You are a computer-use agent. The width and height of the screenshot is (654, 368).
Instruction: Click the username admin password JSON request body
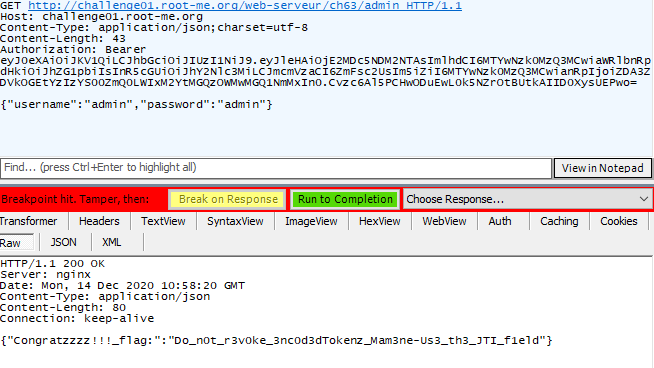(x=136, y=104)
